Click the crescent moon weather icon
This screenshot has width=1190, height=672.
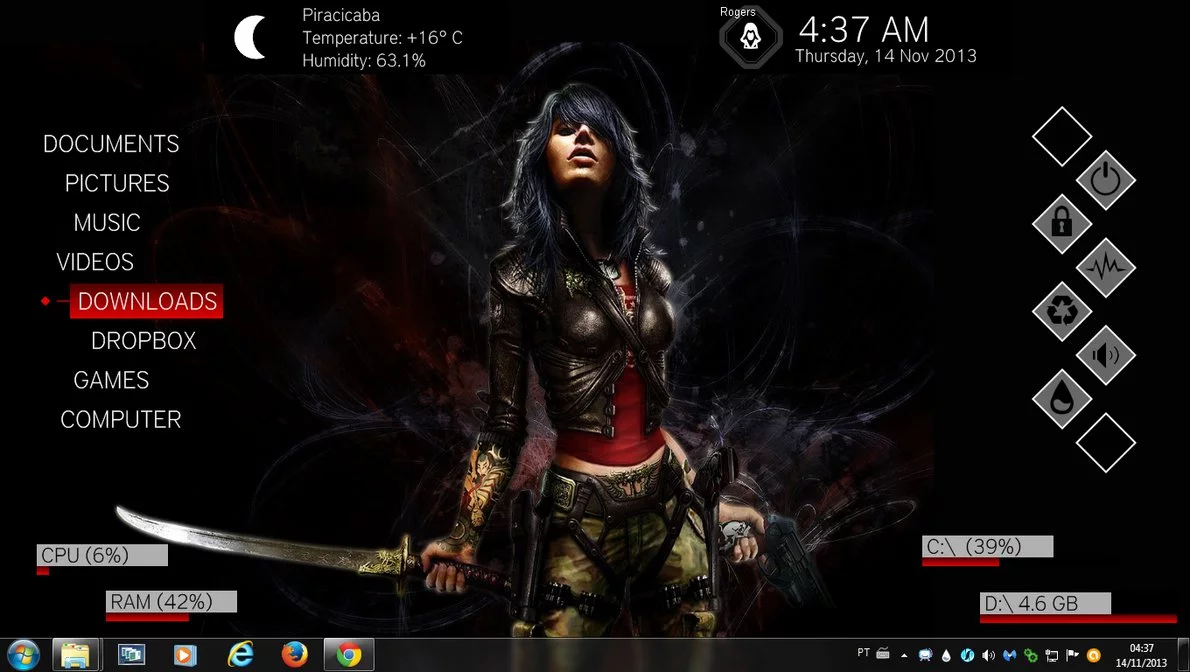pos(248,36)
